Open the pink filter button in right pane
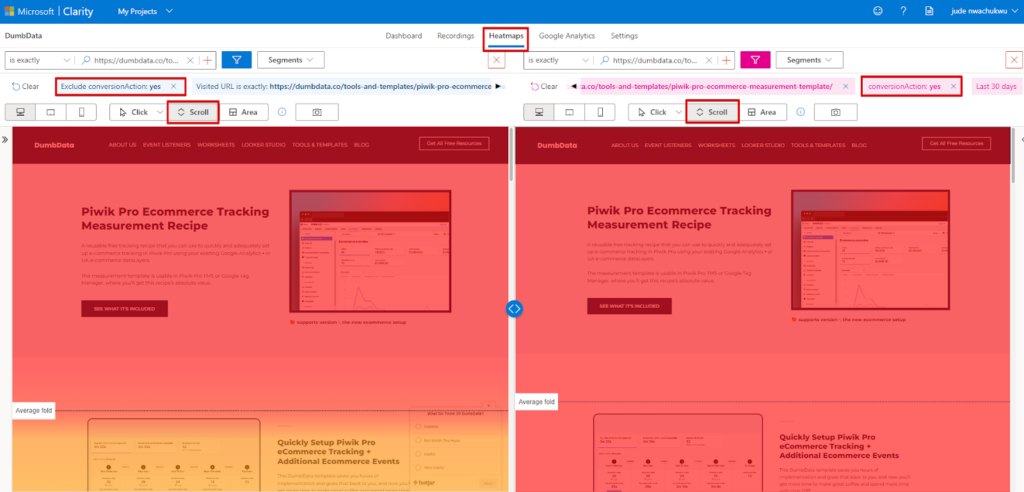The height and width of the screenshot is (492, 1024). 756,60
